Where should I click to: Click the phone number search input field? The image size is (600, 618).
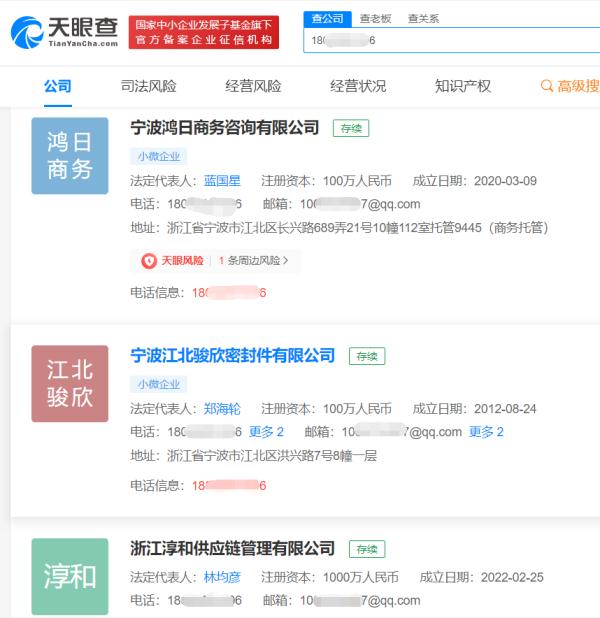[452, 40]
